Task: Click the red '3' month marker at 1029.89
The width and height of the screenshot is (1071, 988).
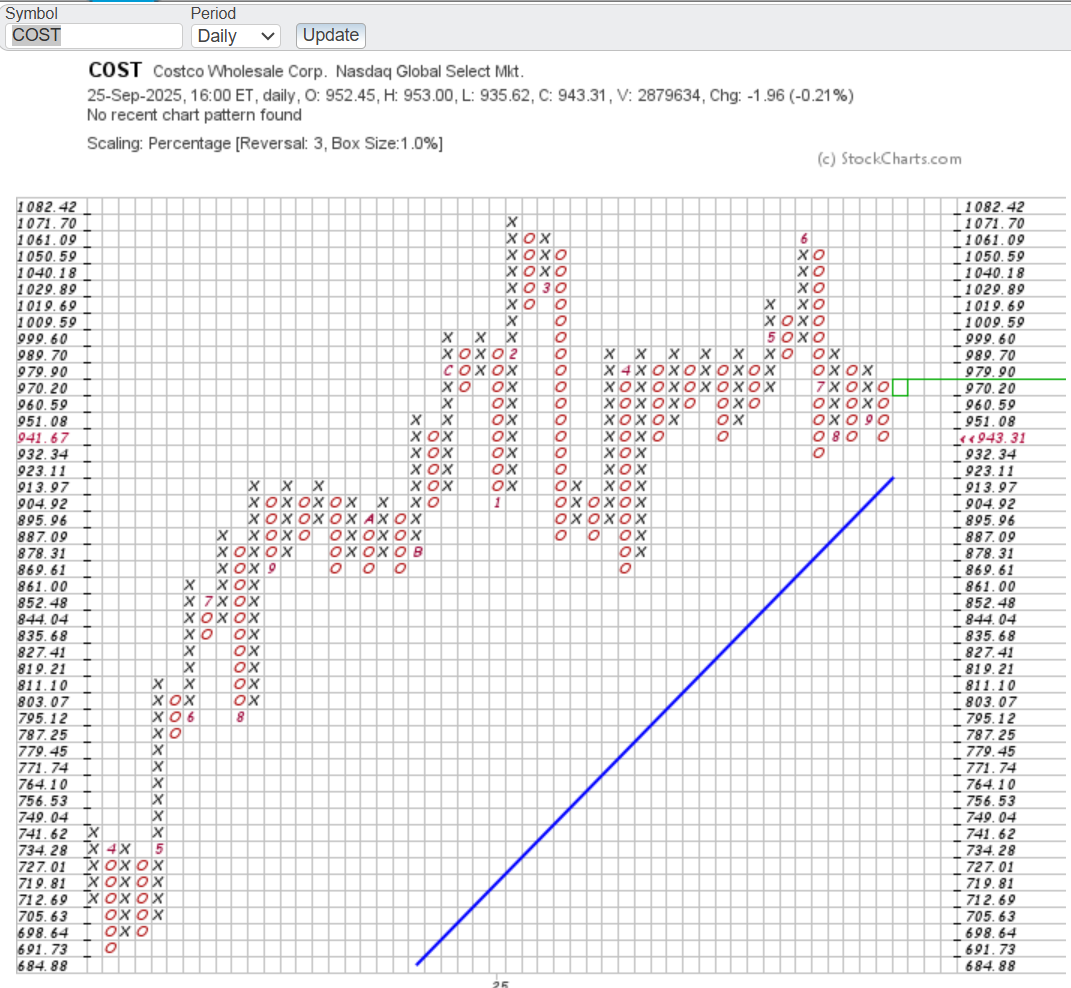Action: click(x=546, y=288)
